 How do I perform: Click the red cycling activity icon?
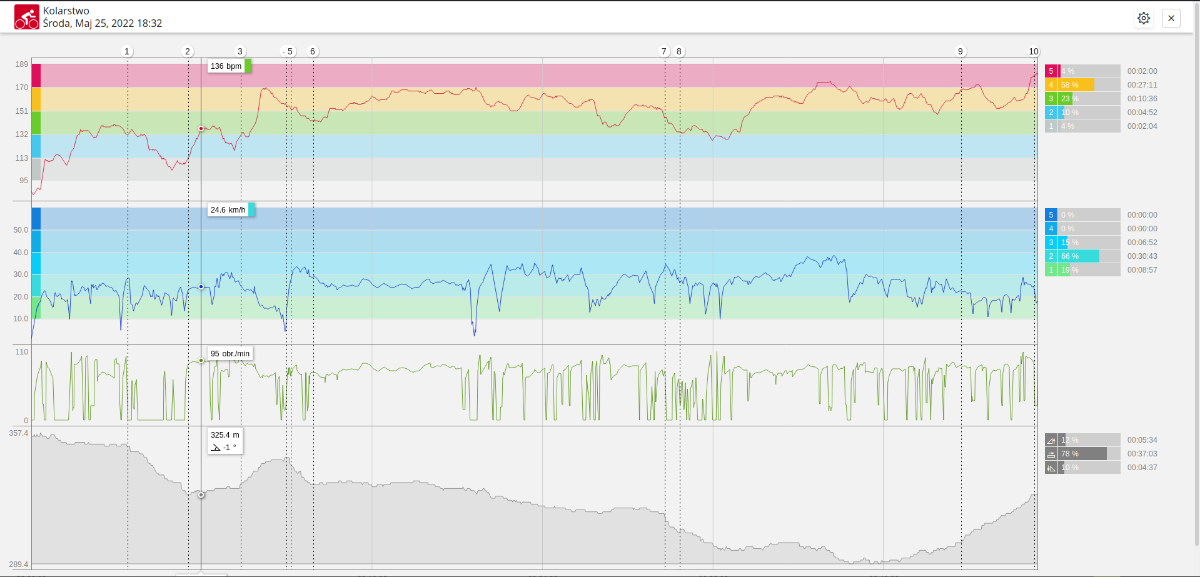(26, 17)
